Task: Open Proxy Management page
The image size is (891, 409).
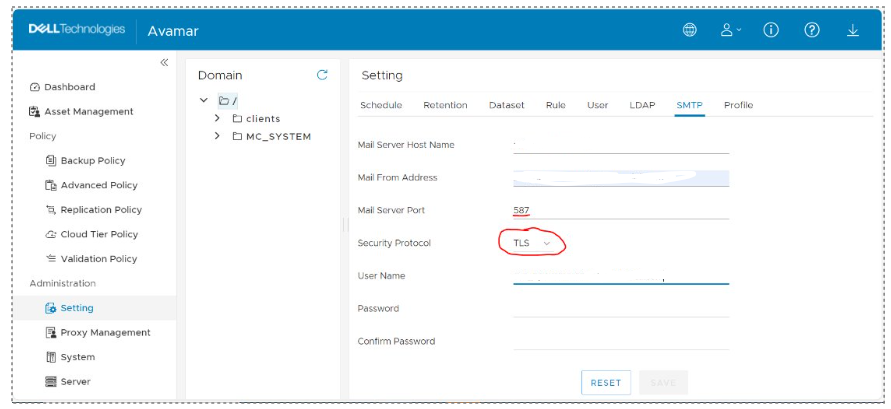Action: click(x=106, y=332)
